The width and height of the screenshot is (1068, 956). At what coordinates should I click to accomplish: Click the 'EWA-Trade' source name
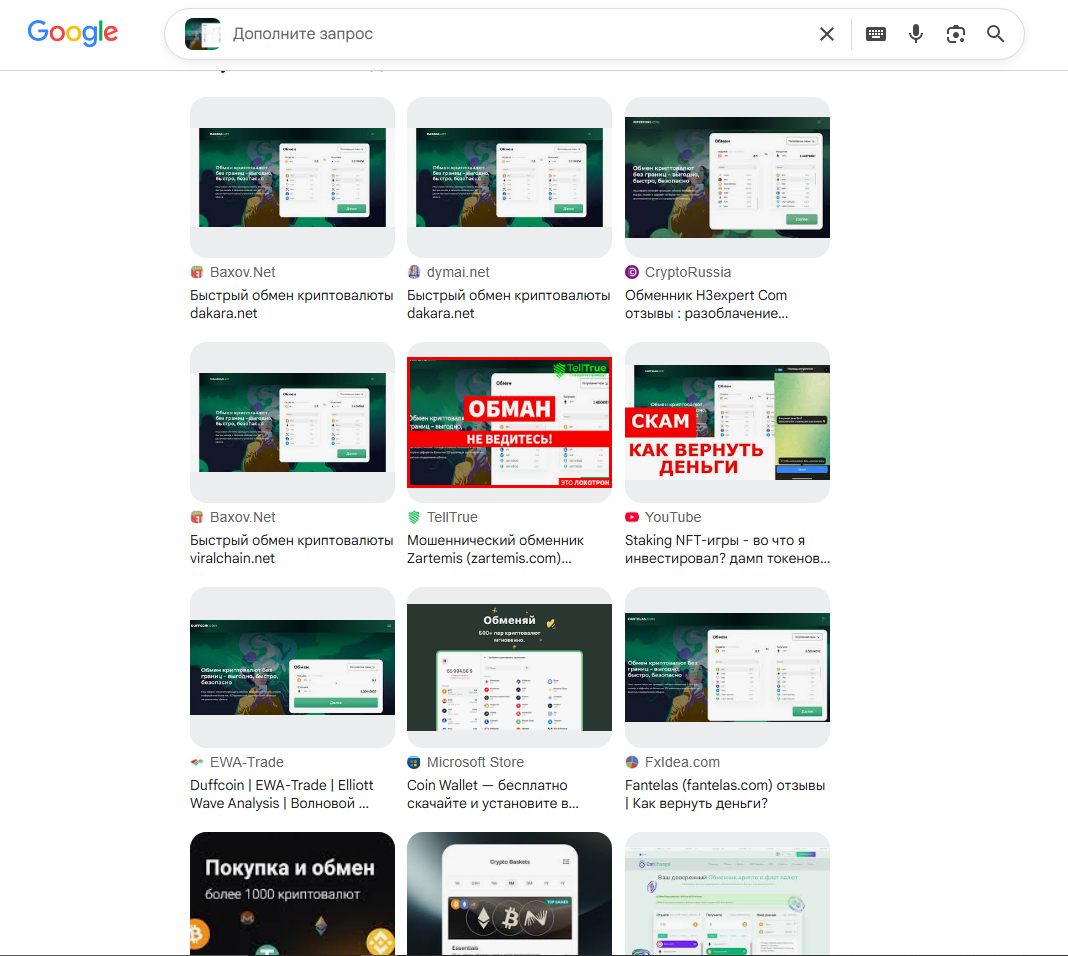click(247, 763)
